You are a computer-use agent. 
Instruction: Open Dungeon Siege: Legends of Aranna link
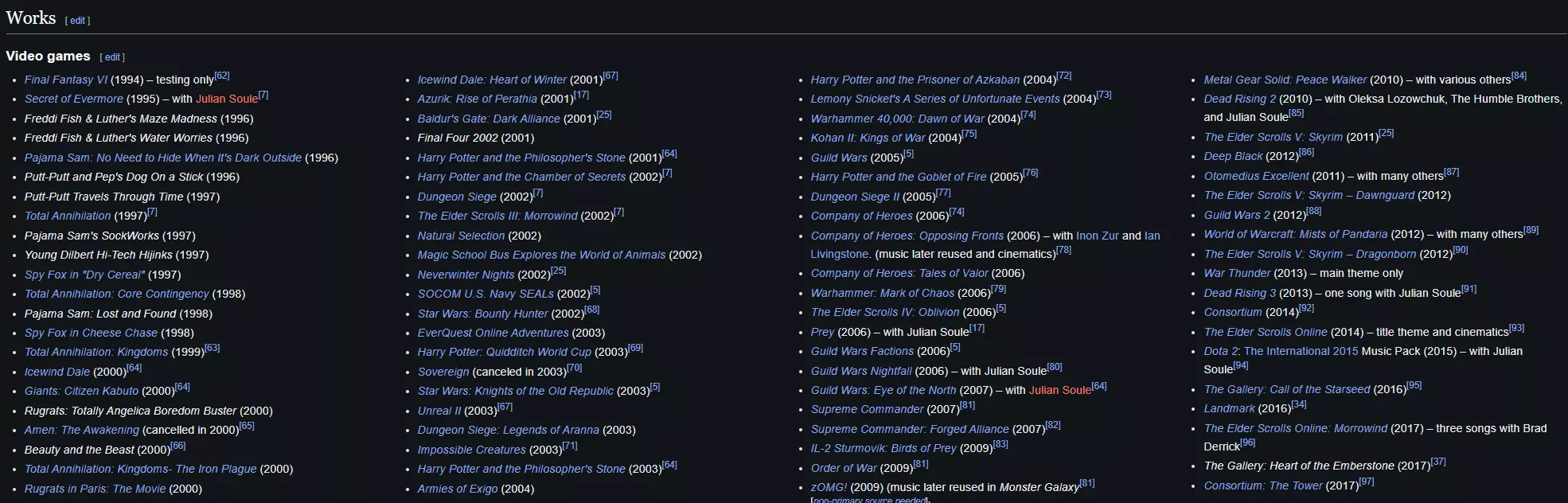click(x=509, y=431)
